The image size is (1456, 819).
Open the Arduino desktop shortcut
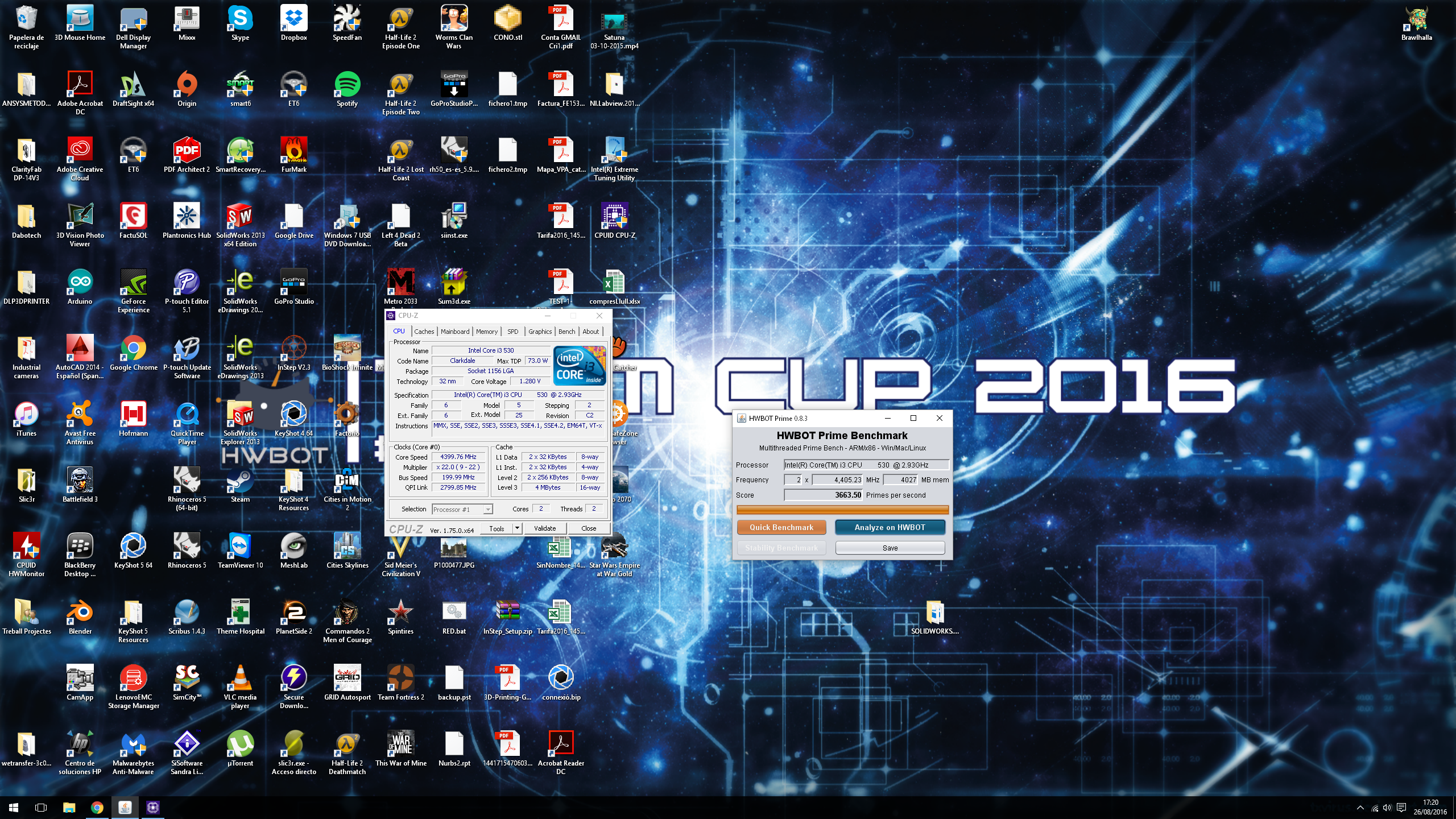[80, 287]
